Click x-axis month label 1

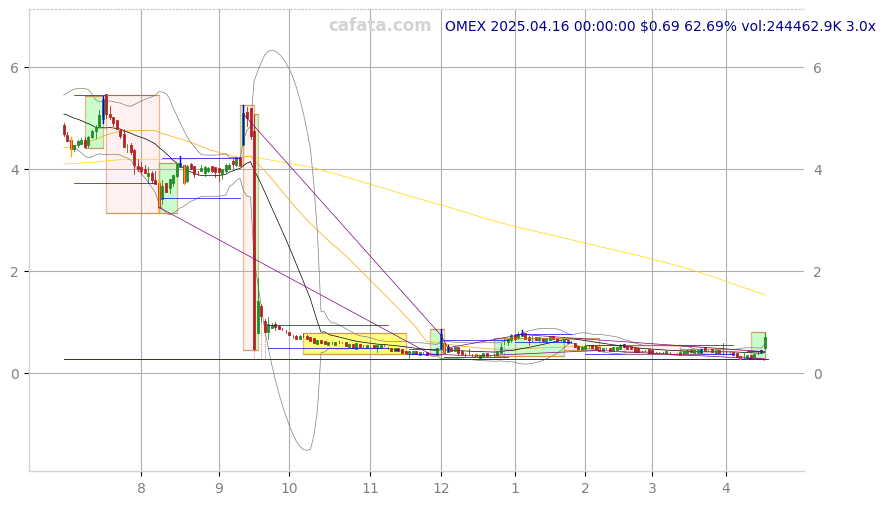pyautogui.click(x=515, y=488)
